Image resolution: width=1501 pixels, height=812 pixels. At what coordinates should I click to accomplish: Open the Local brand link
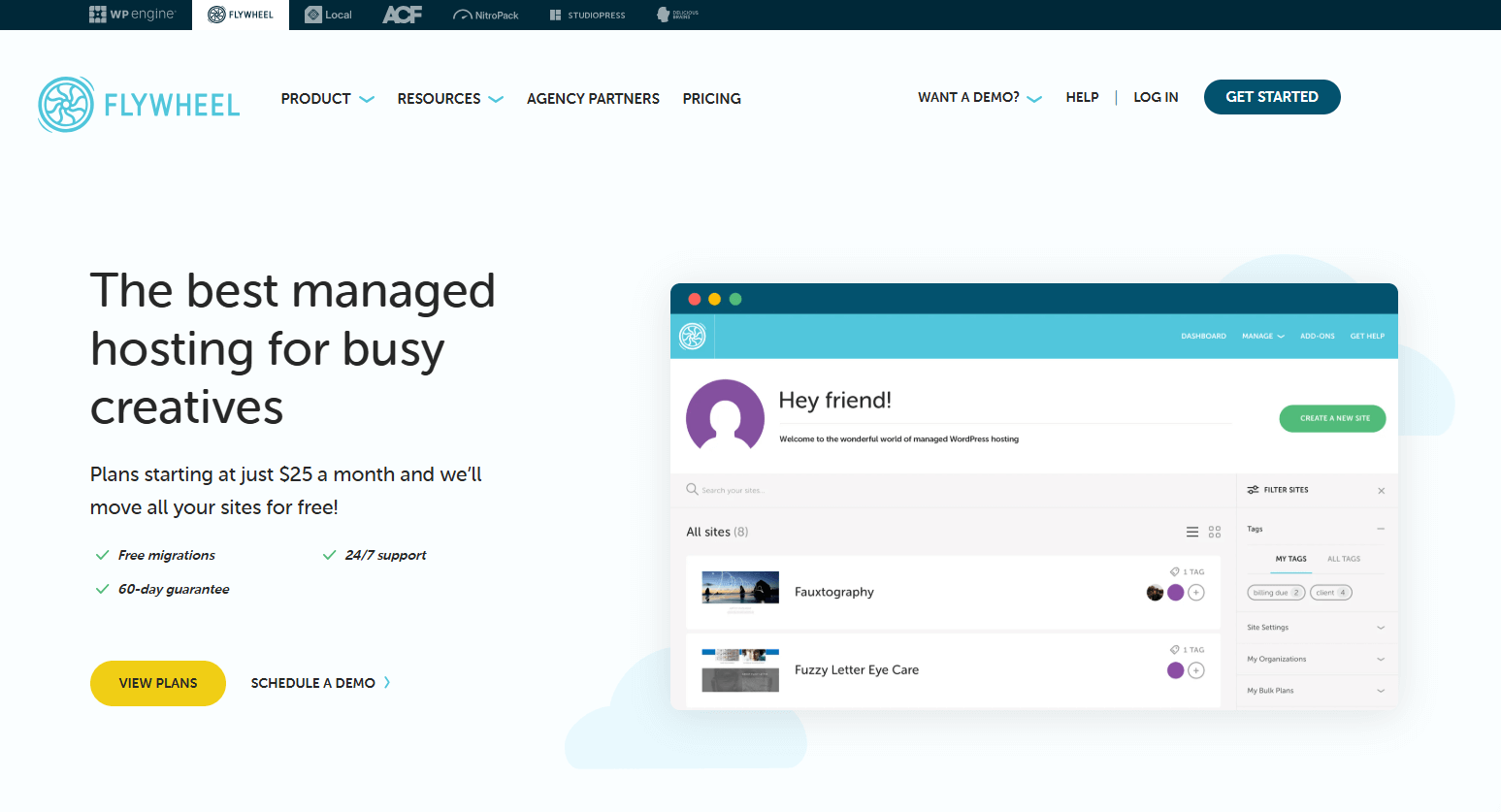click(x=328, y=15)
